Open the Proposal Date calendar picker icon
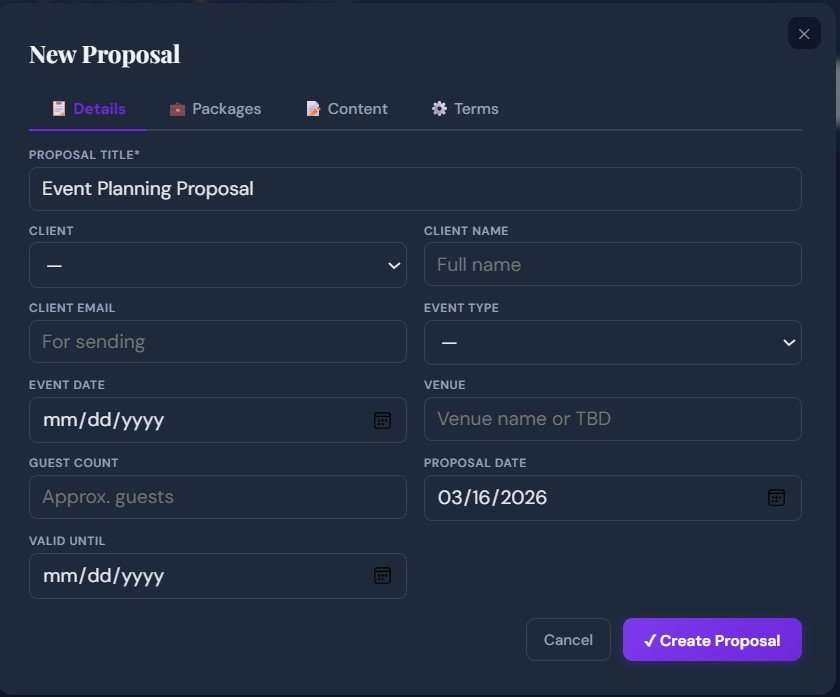Image resolution: width=840 pixels, height=697 pixels. [x=777, y=497]
